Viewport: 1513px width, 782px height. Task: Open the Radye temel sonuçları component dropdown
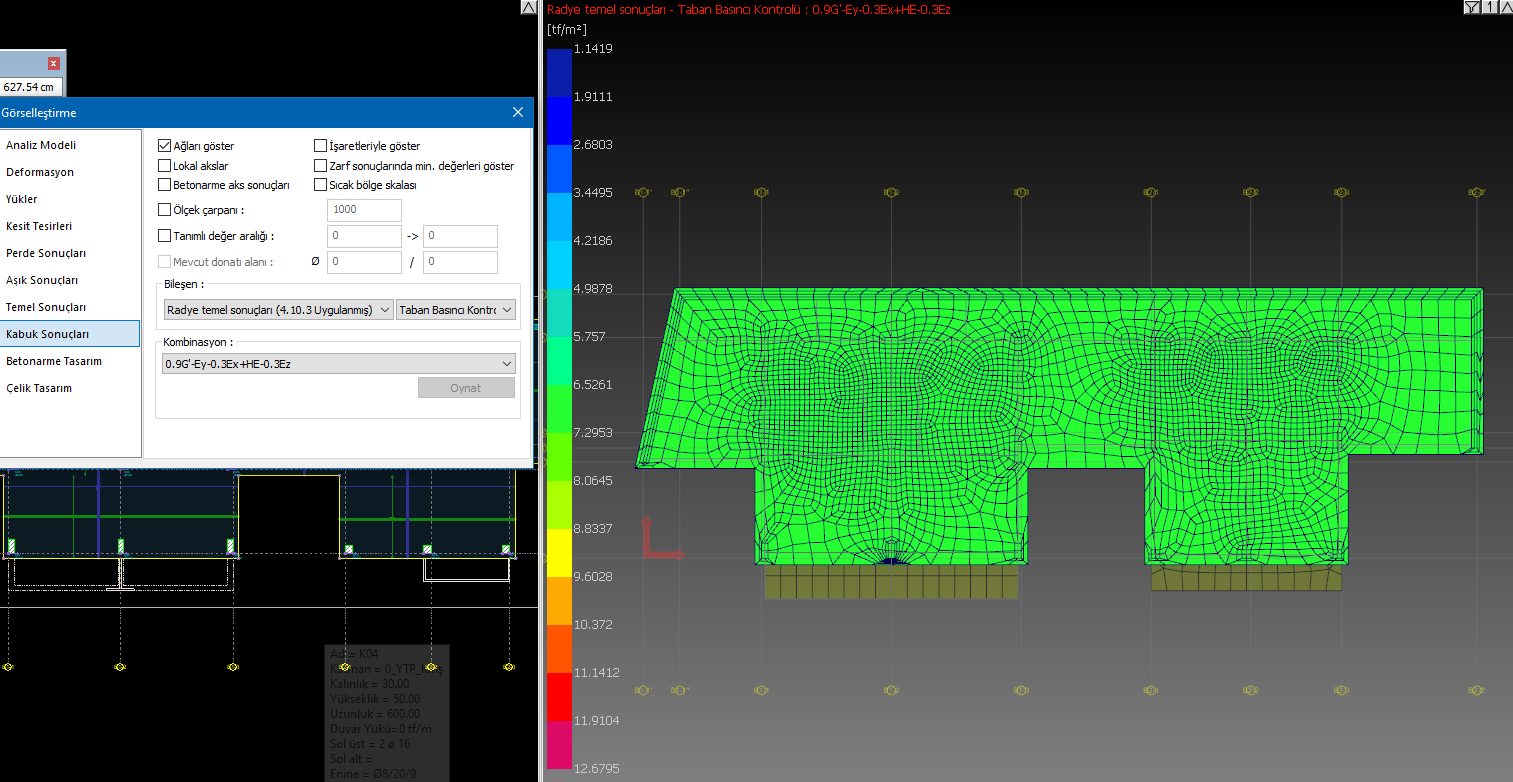pos(279,310)
